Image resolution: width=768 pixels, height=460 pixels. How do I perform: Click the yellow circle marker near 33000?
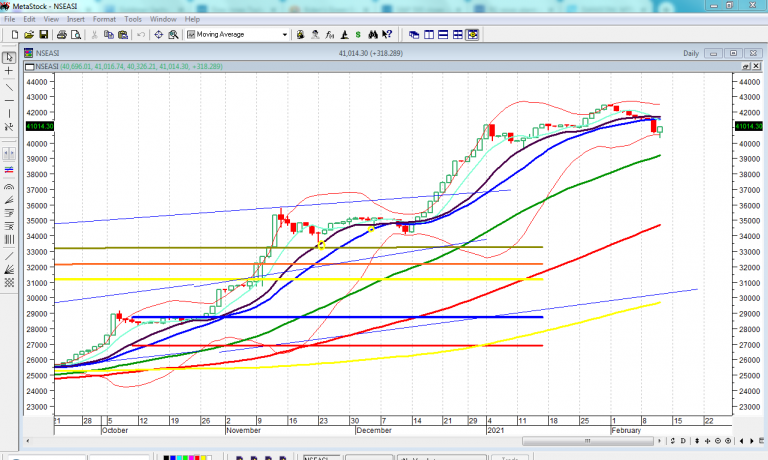coord(321,245)
